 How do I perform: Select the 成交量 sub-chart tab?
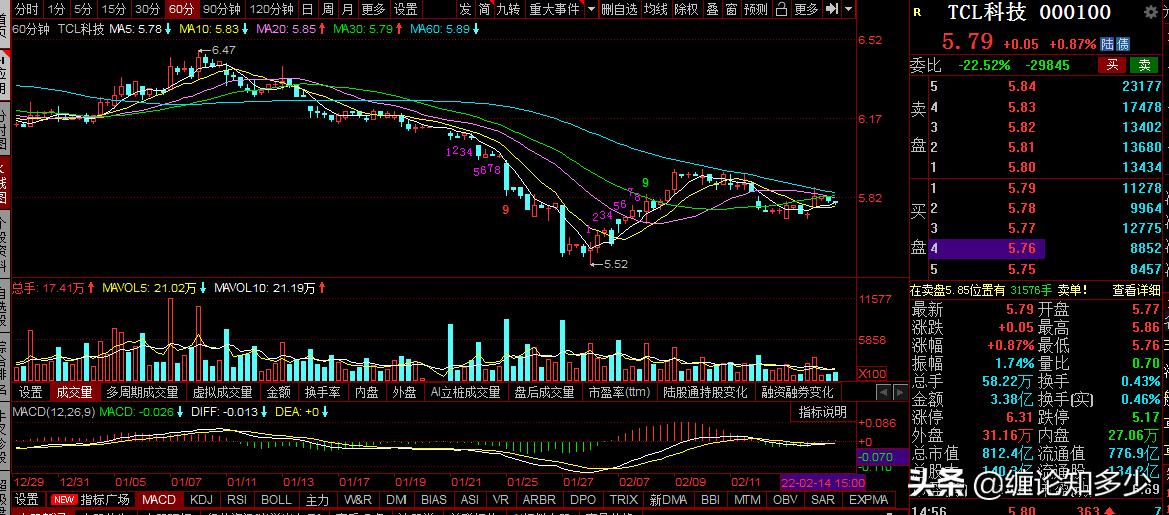pyautogui.click(x=75, y=392)
